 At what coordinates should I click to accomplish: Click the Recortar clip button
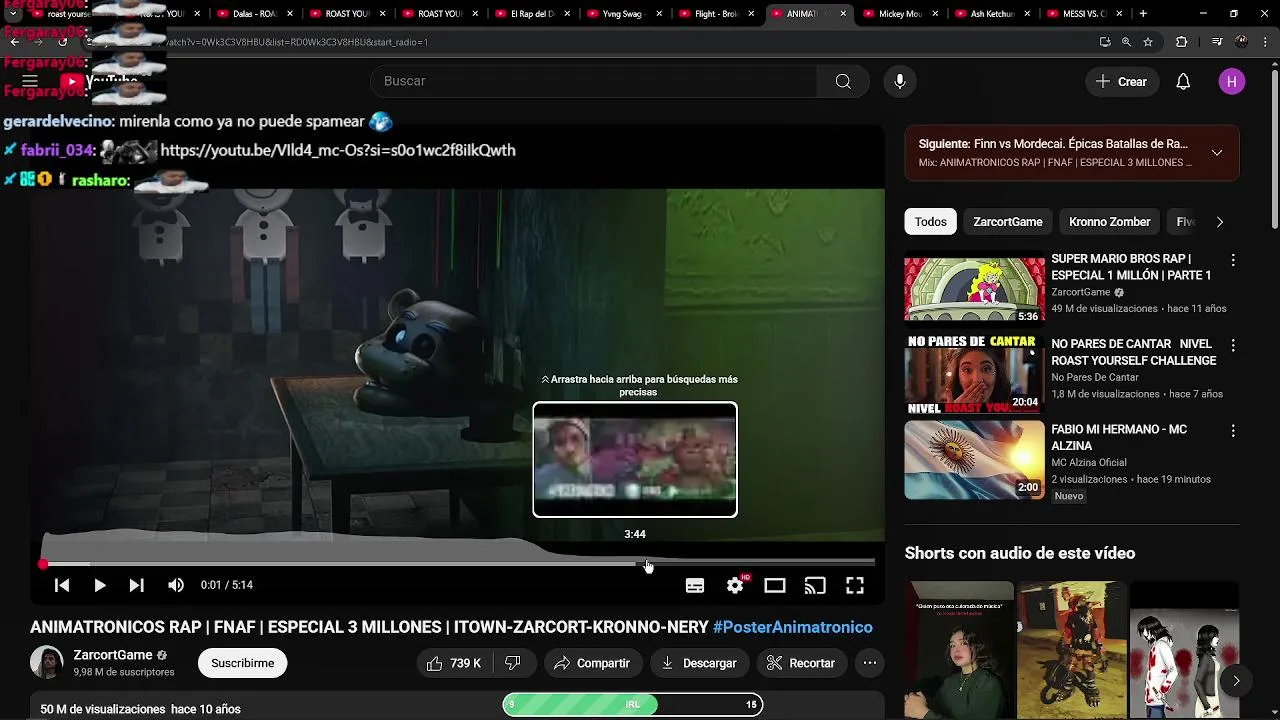(801, 663)
